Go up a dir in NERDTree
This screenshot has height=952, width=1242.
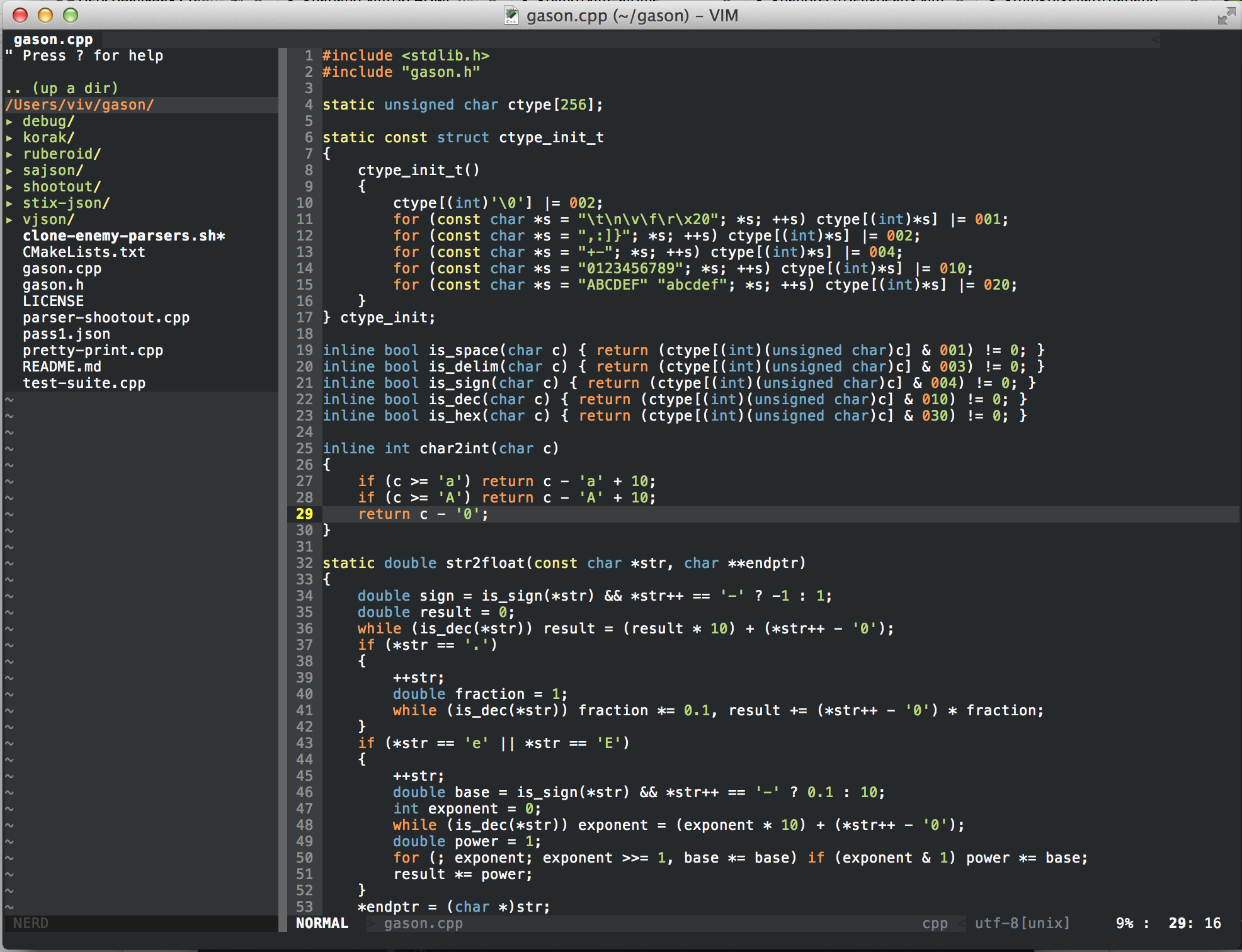(62, 88)
